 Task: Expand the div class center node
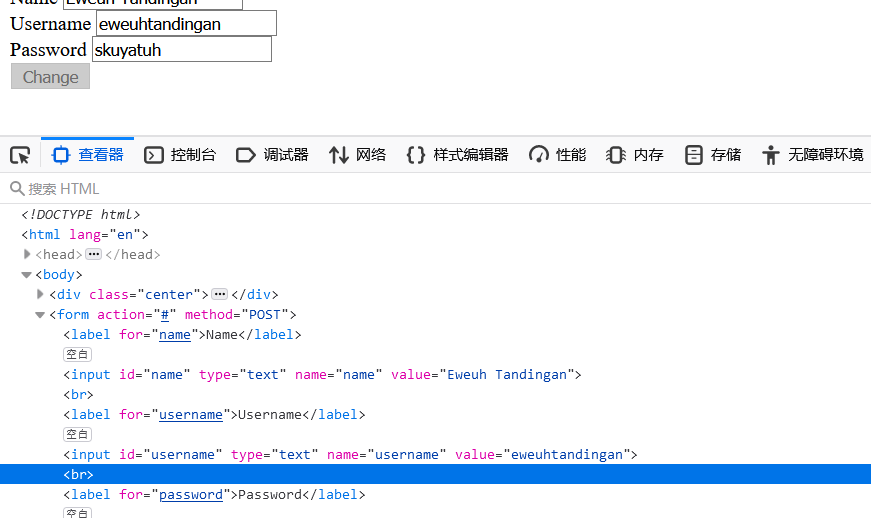click(40, 294)
